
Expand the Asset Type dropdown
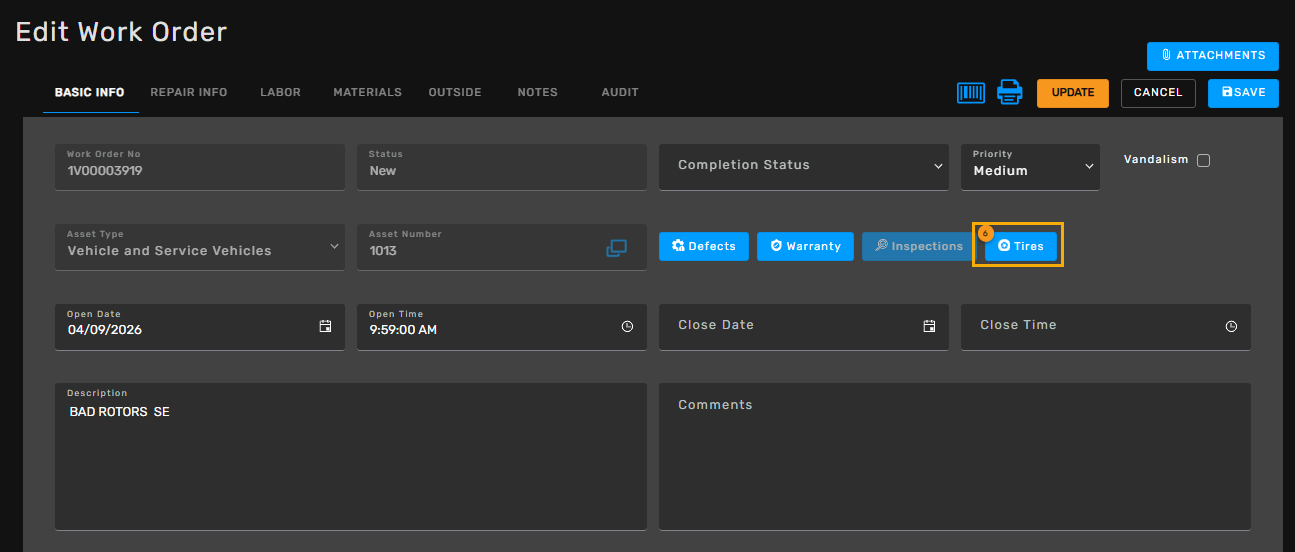coord(200,247)
